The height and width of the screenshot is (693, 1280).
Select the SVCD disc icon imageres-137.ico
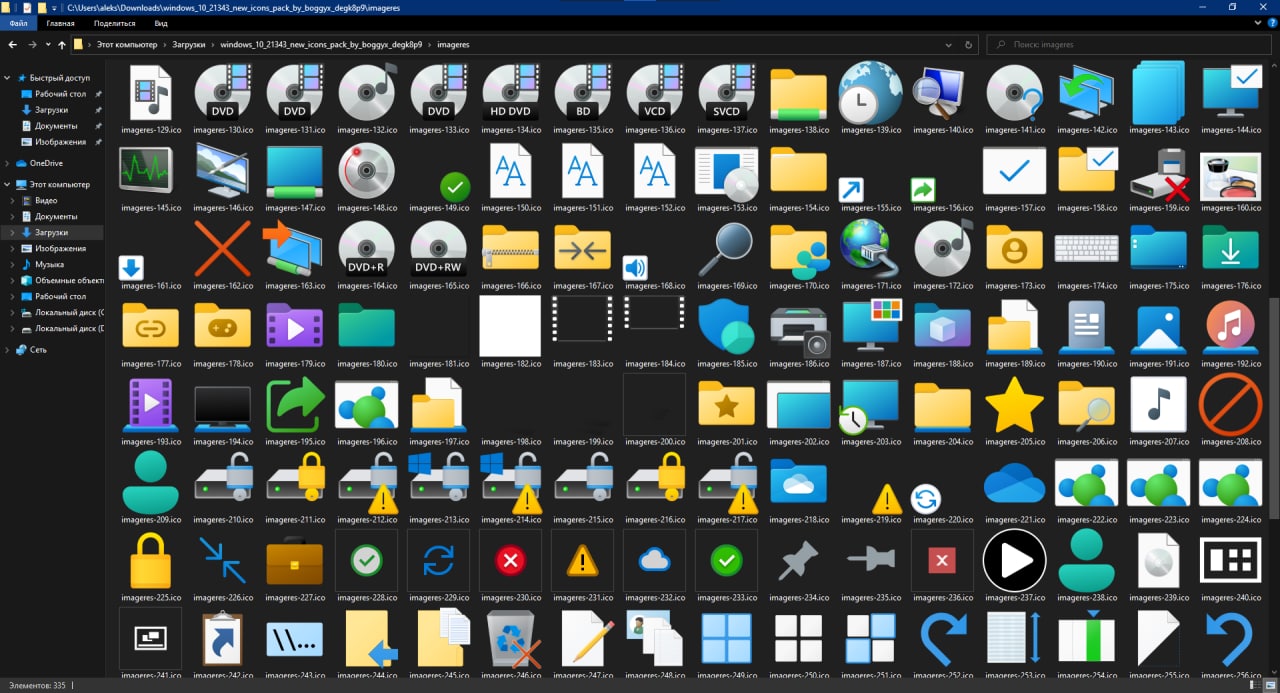(x=727, y=92)
